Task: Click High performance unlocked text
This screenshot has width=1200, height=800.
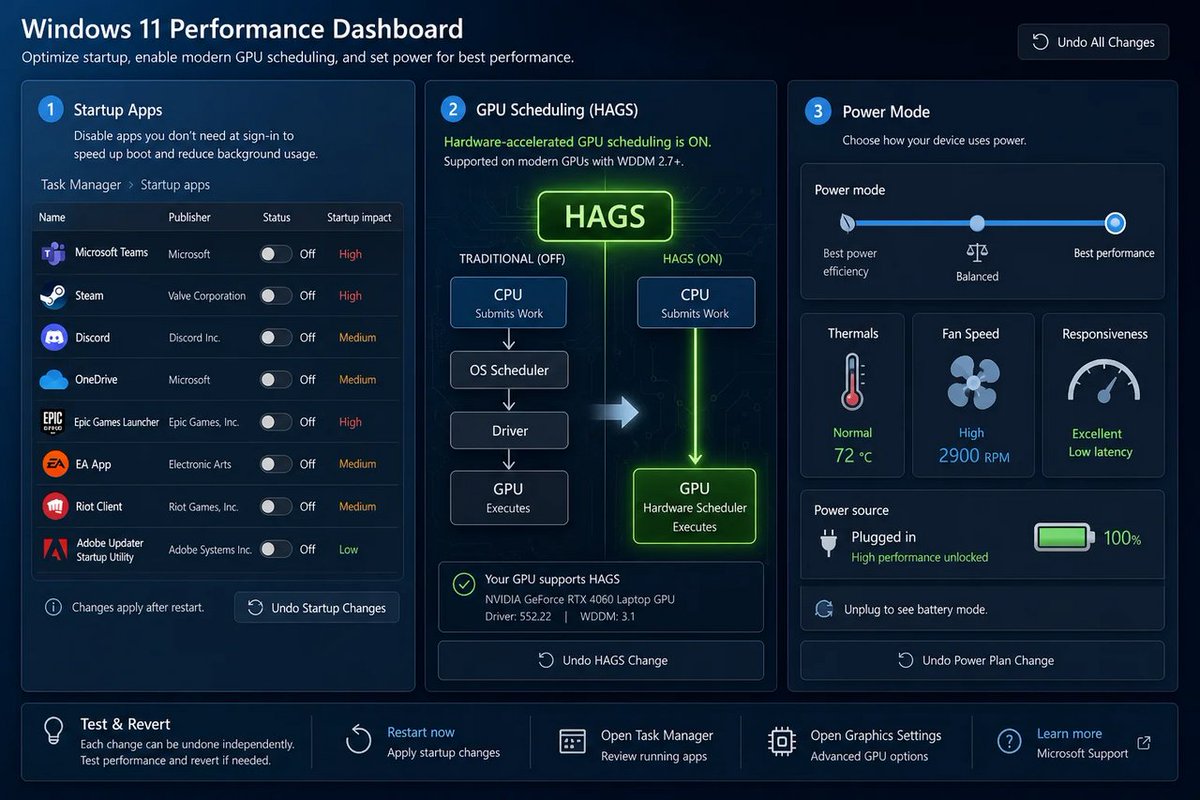Action: 919,557
